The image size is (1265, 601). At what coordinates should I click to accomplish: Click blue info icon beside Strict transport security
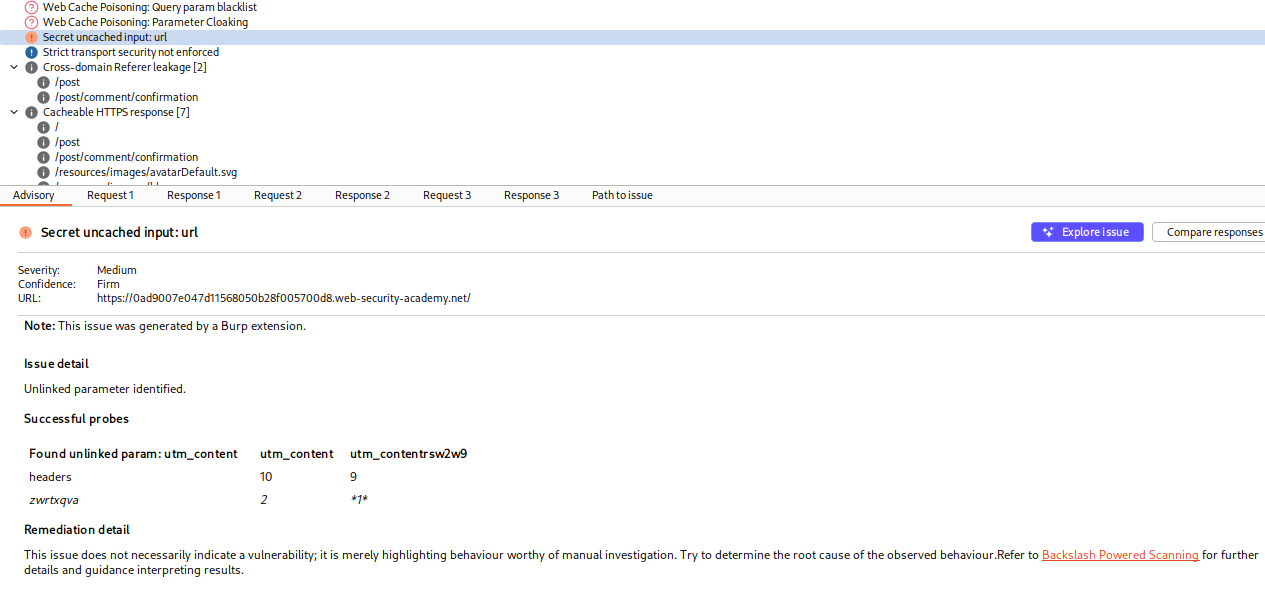pos(32,52)
